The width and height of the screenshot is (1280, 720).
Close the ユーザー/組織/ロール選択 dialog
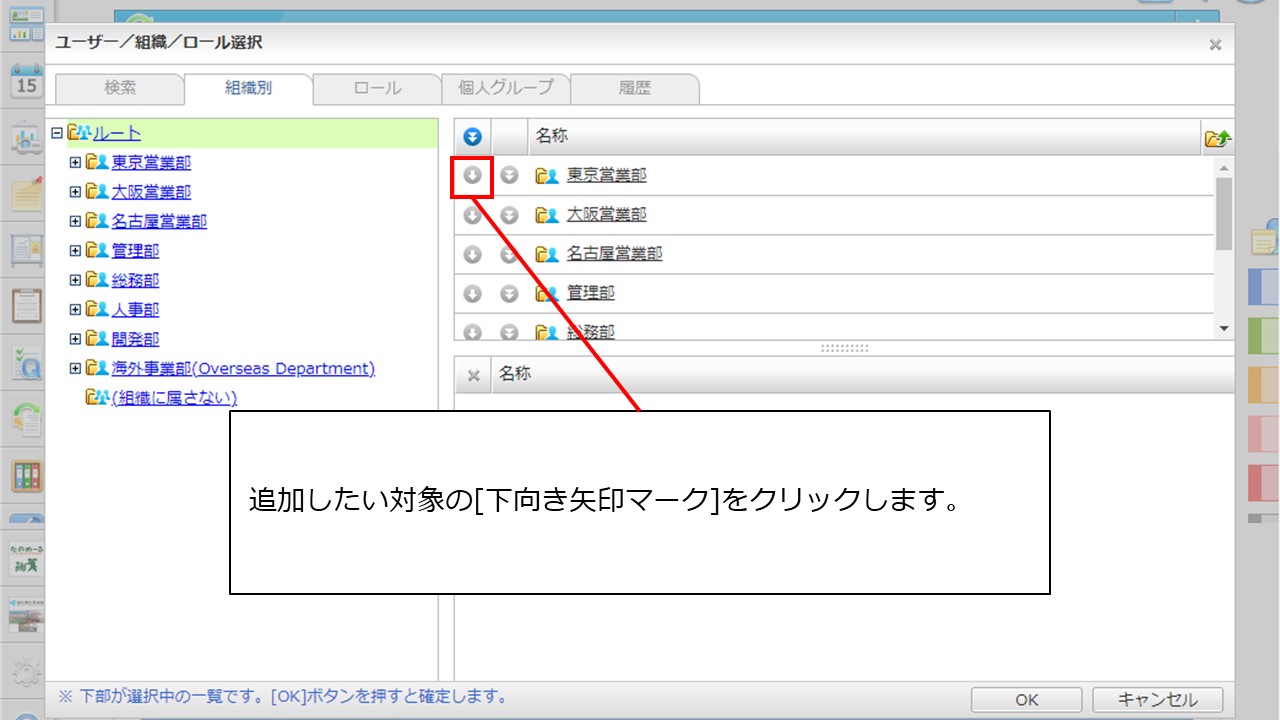click(x=1215, y=44)
